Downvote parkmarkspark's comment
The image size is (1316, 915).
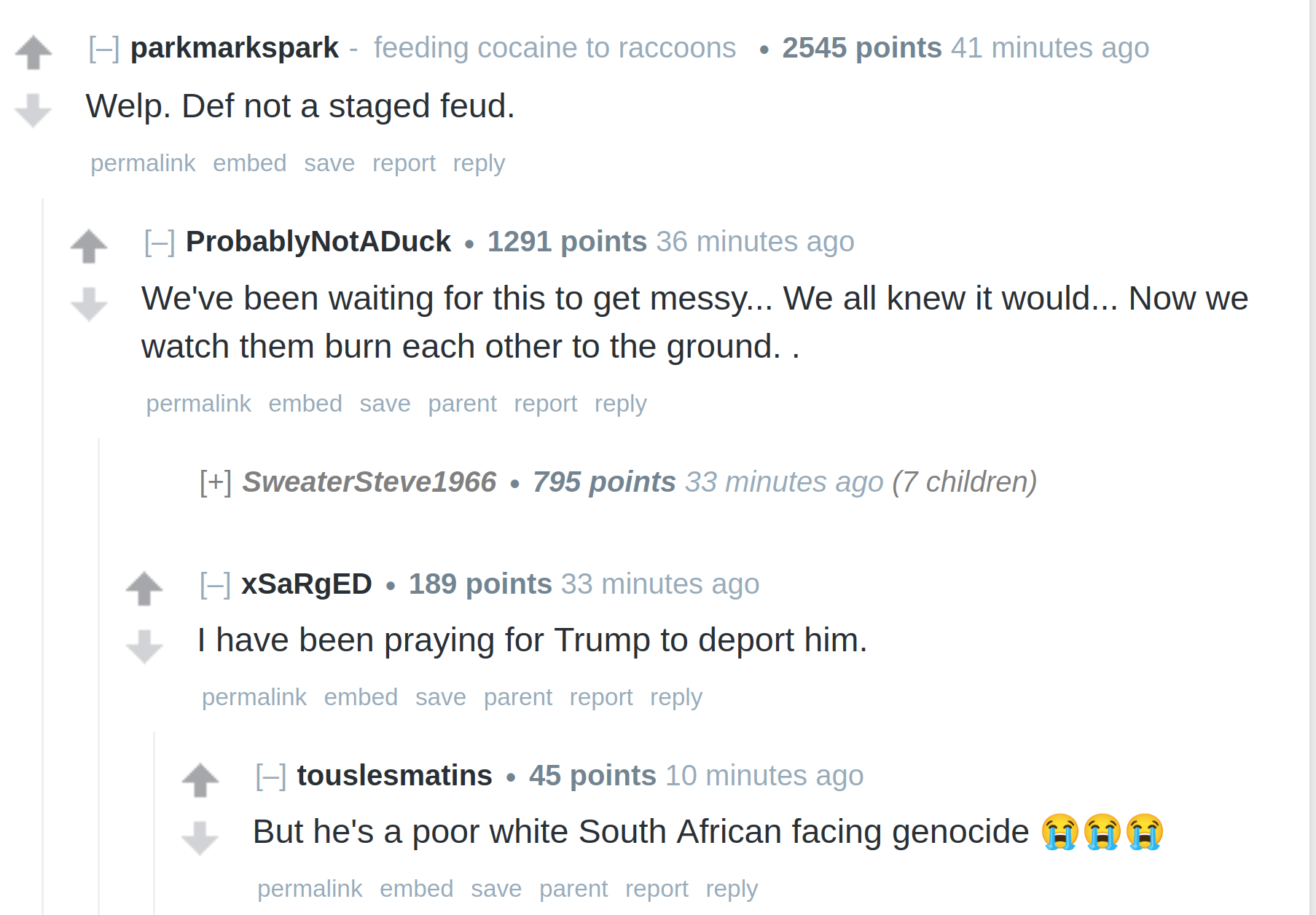(34, 110)
